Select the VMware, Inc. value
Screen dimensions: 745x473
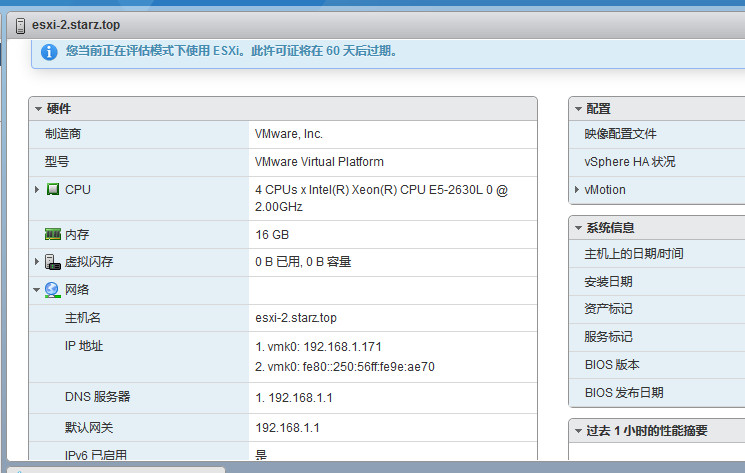click(x=289, y=134)
